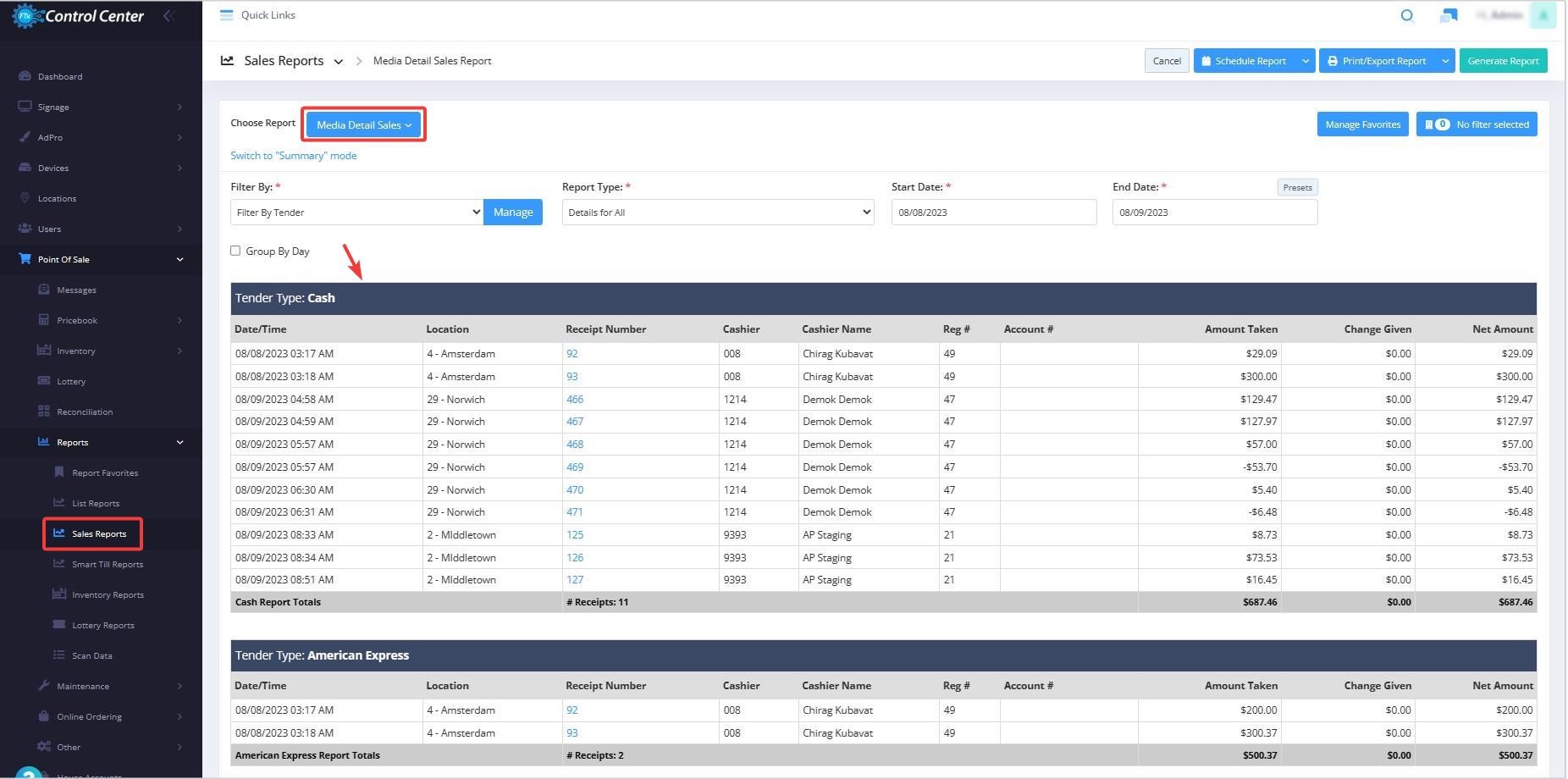The width and height of the screenshot is (1568, 779).
Task: Click Switch to "Summary" mode link
Action: (294, 156)
